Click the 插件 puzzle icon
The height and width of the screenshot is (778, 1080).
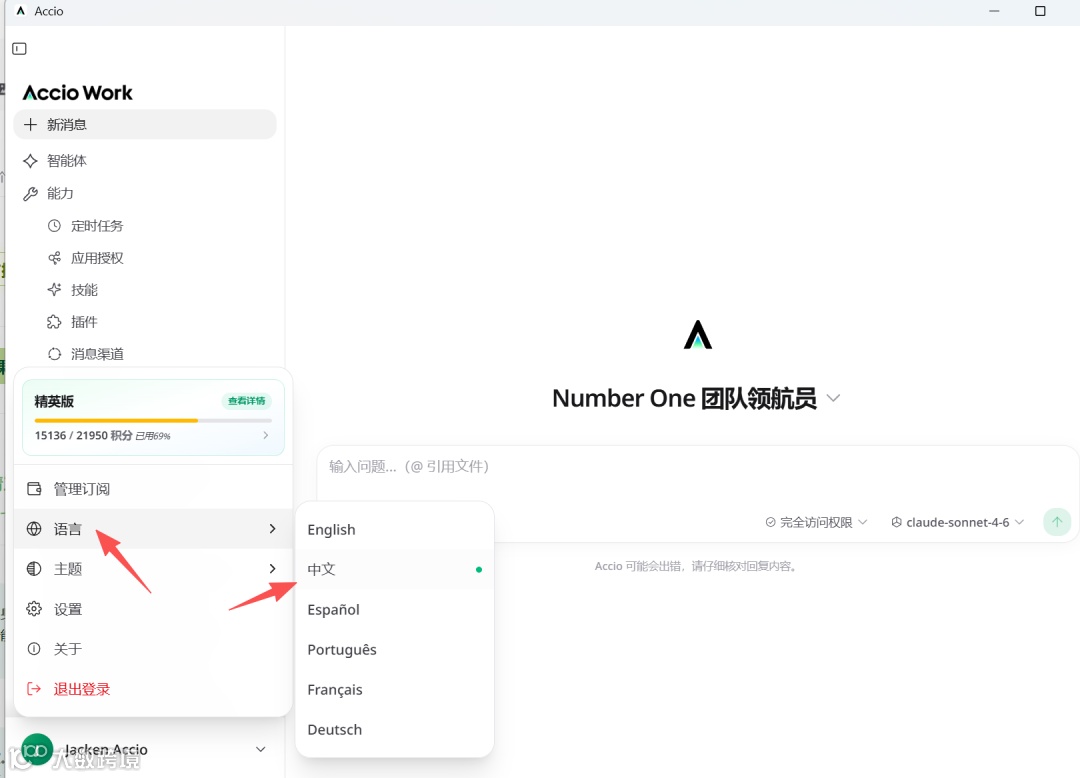click(x=54, y=322)
